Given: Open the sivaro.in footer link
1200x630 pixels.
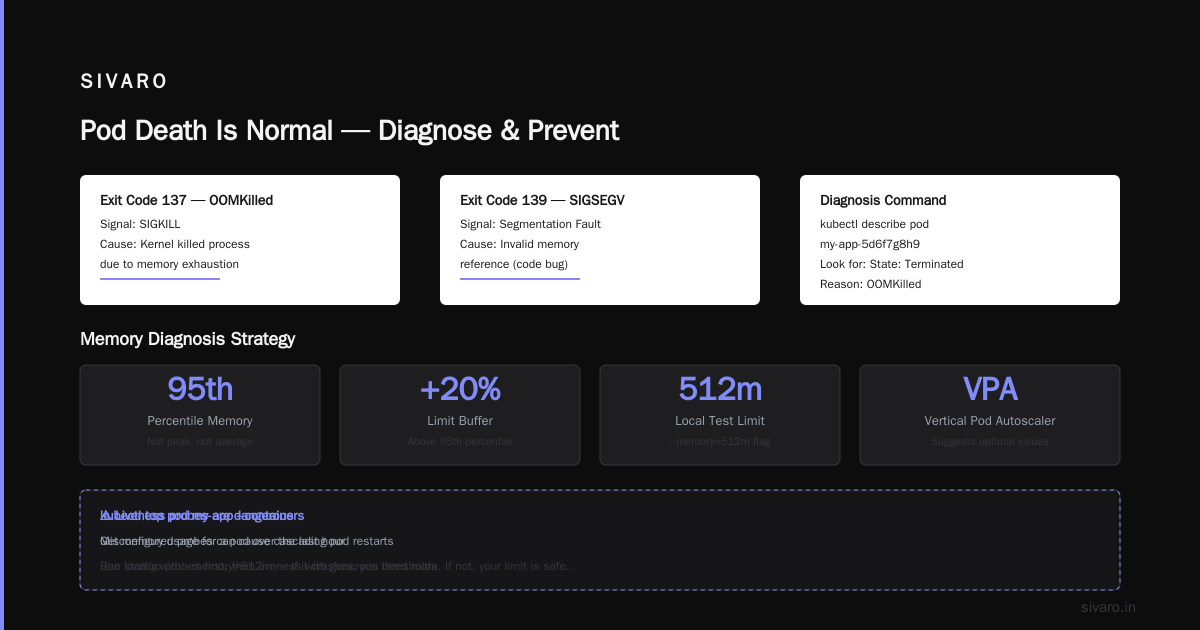Looking at the screenshot, I should (1109, 607).
